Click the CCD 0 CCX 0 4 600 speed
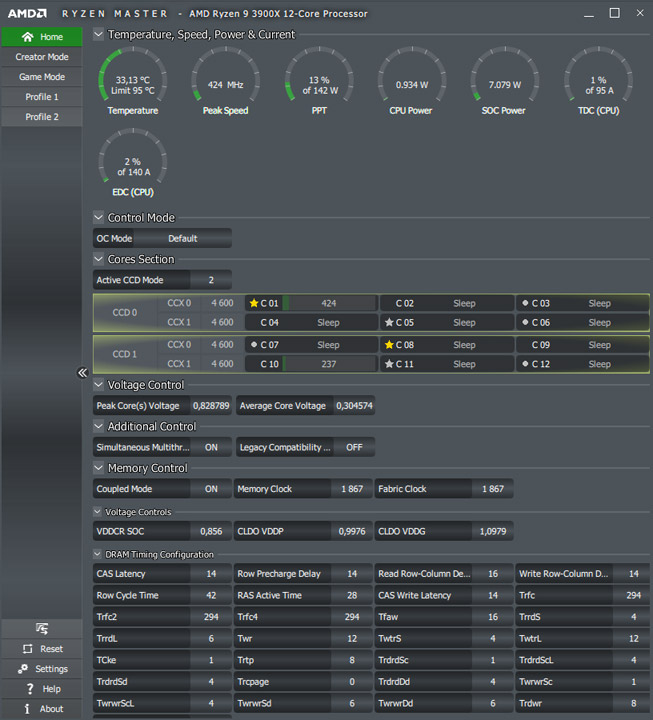 click(x=222, y=304)
